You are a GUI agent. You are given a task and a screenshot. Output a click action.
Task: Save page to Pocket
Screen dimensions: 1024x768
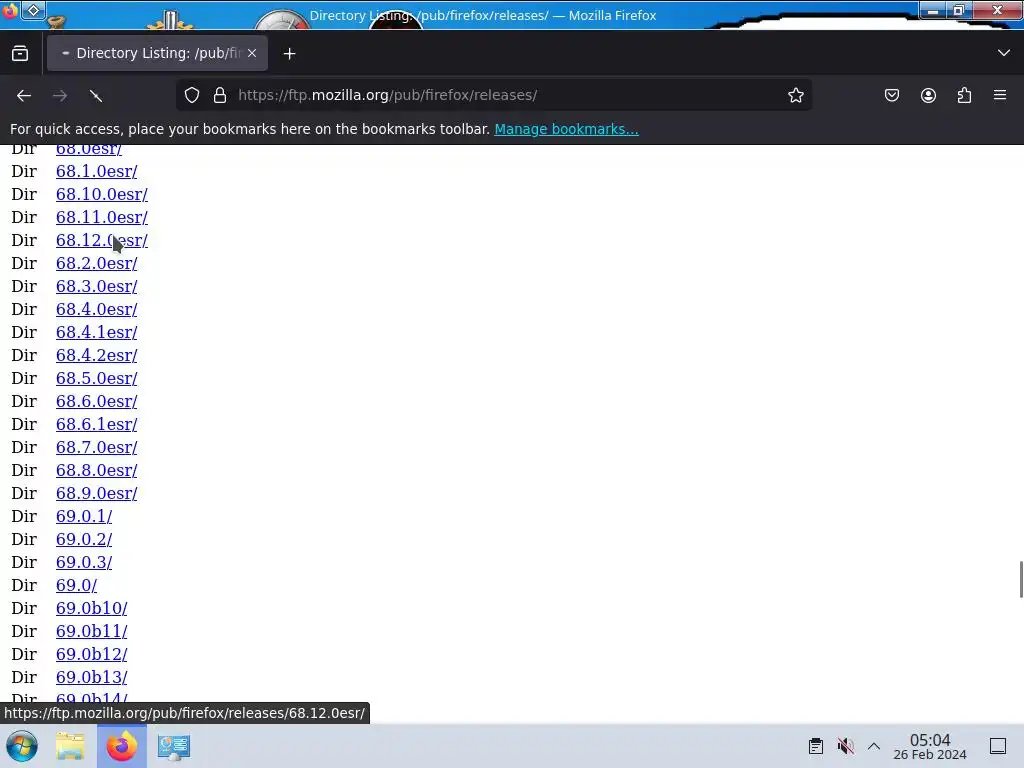(891, 95)
